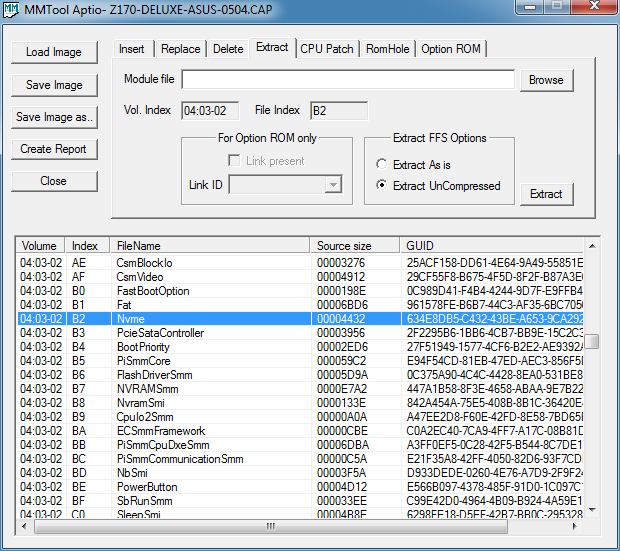Click the Load Image button
The image size is (620, 551).
pyautogui.click(x=54, y=52)
